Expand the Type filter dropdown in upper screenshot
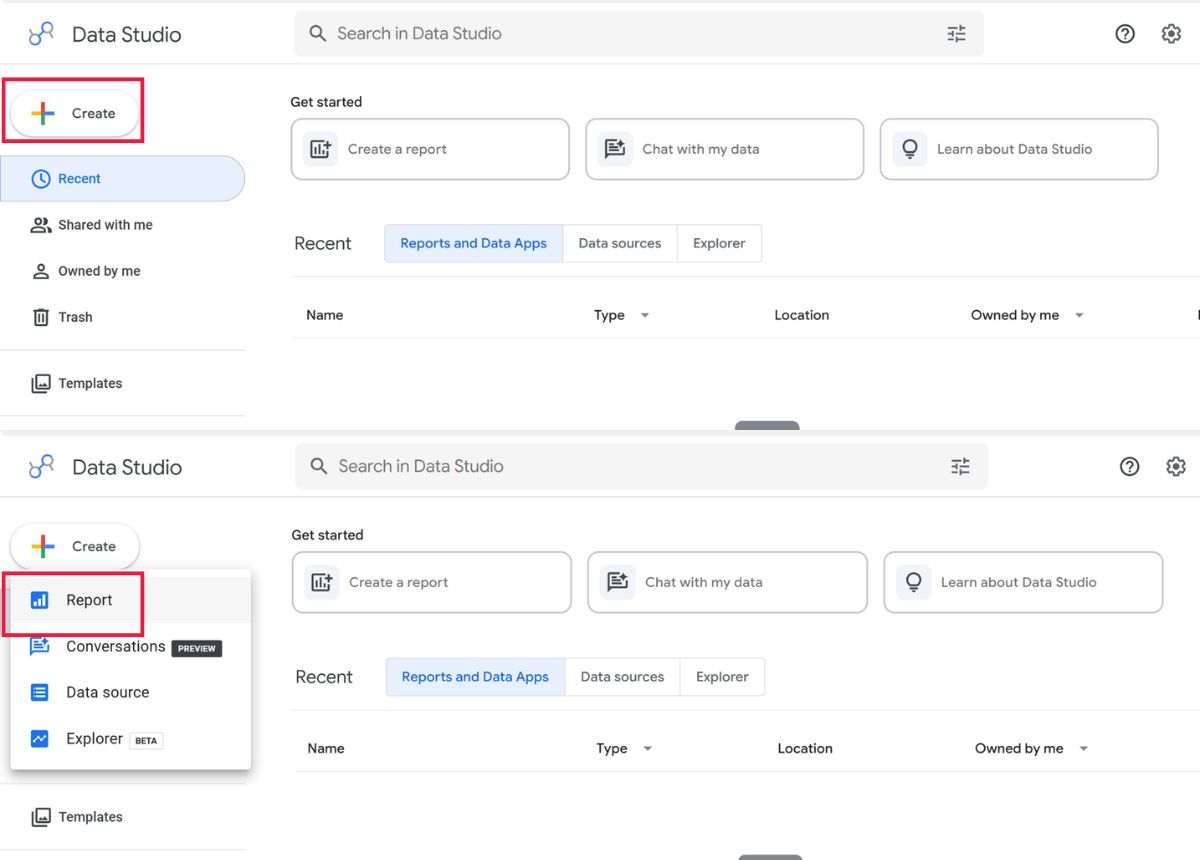This screenshot has width=1200, height=860. [645, 315]
